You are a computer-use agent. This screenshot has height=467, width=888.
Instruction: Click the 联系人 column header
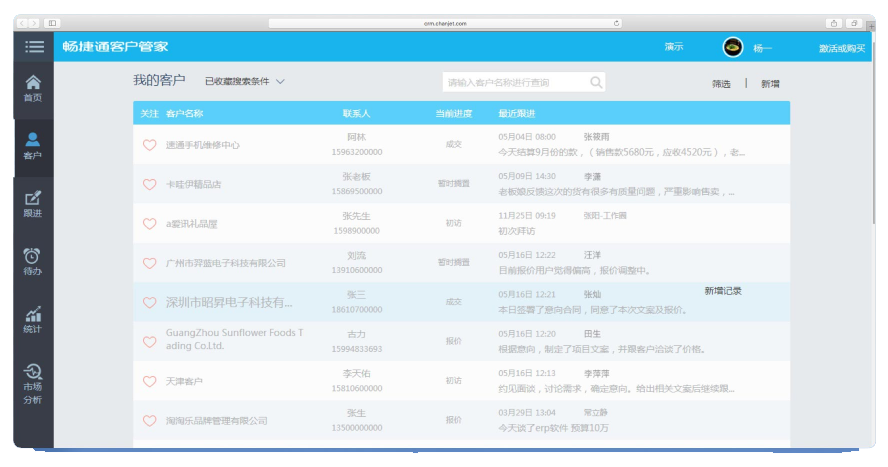click(356, 113)
